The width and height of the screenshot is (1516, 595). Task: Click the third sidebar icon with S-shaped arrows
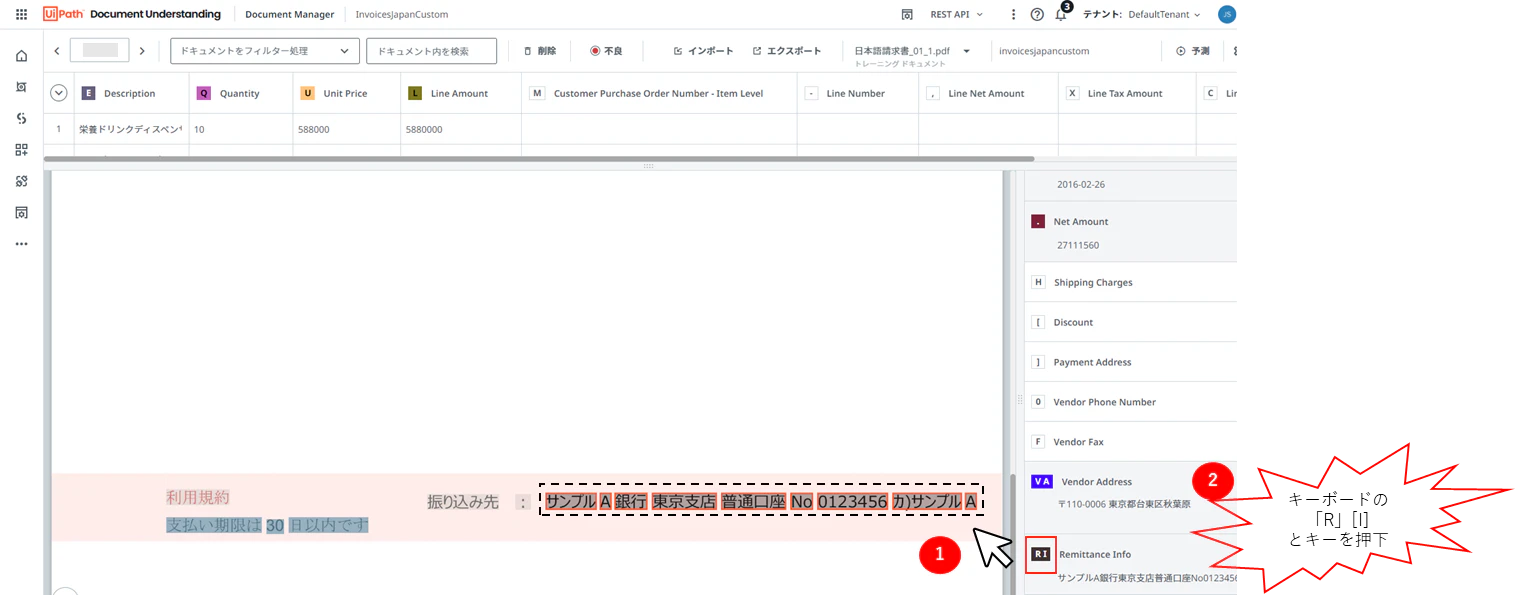point(21,118)
